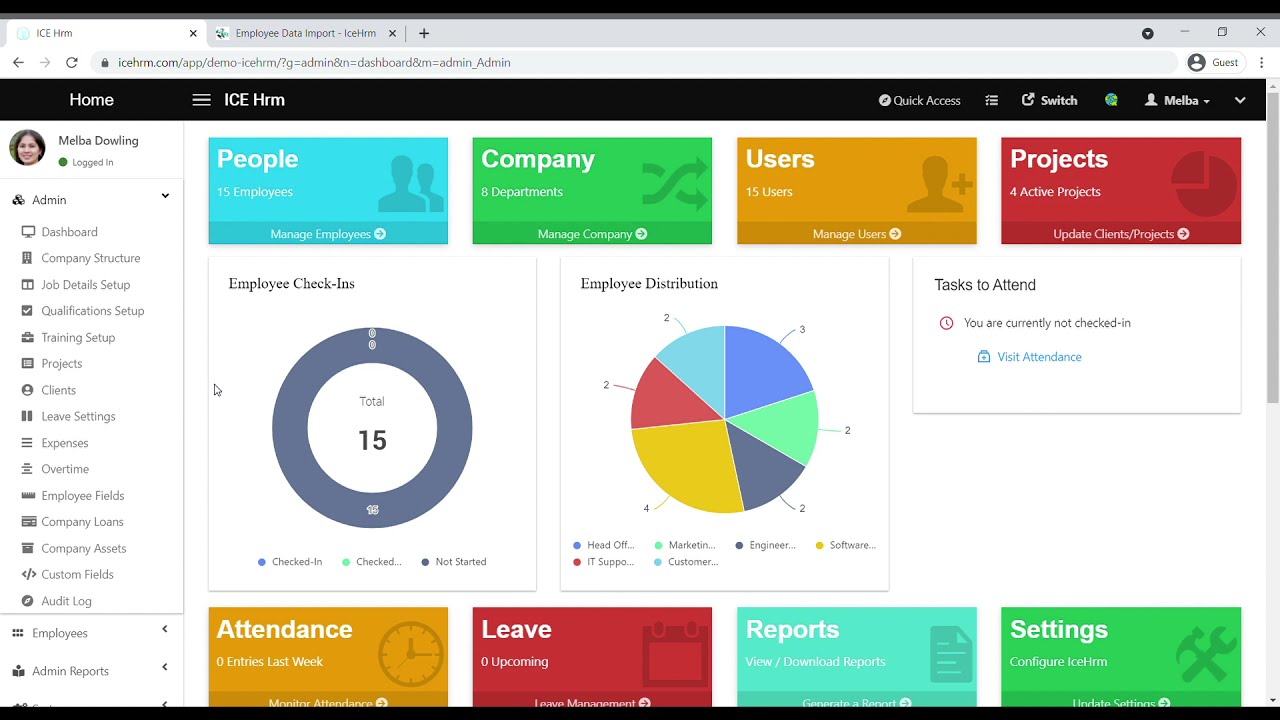1280x720 pixels.
Task: Click the check-ins donut chart ring
Action: 290,428
